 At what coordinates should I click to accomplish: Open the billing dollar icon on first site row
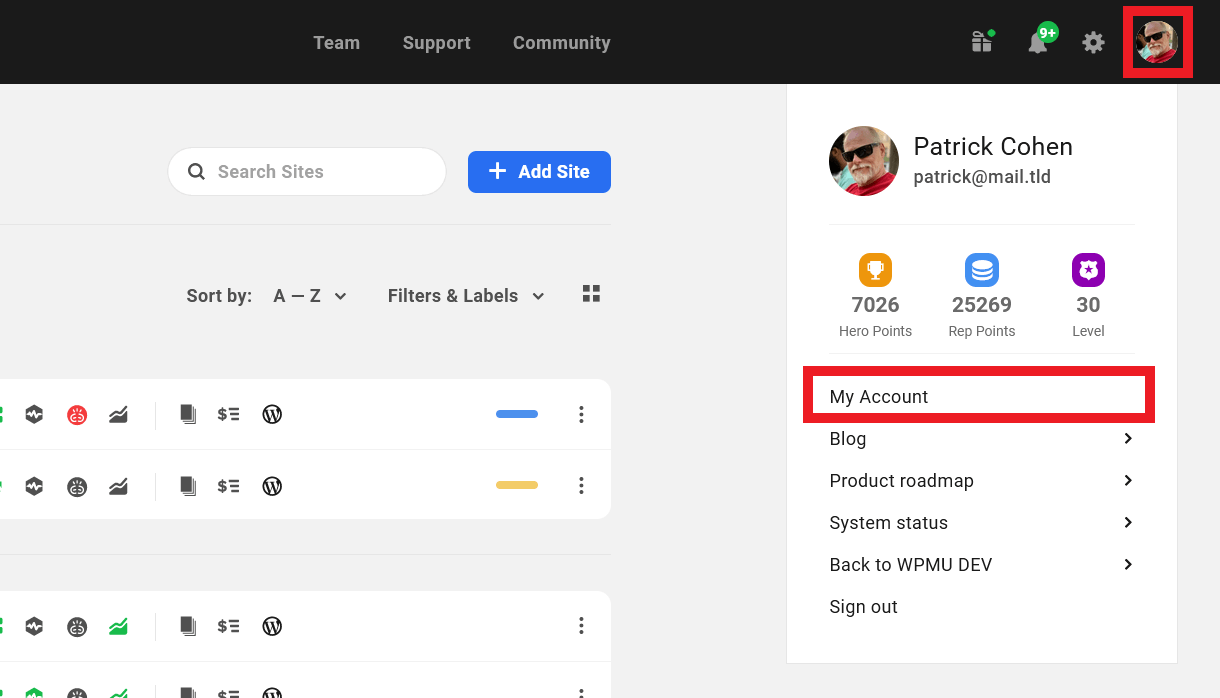(228, 413)
